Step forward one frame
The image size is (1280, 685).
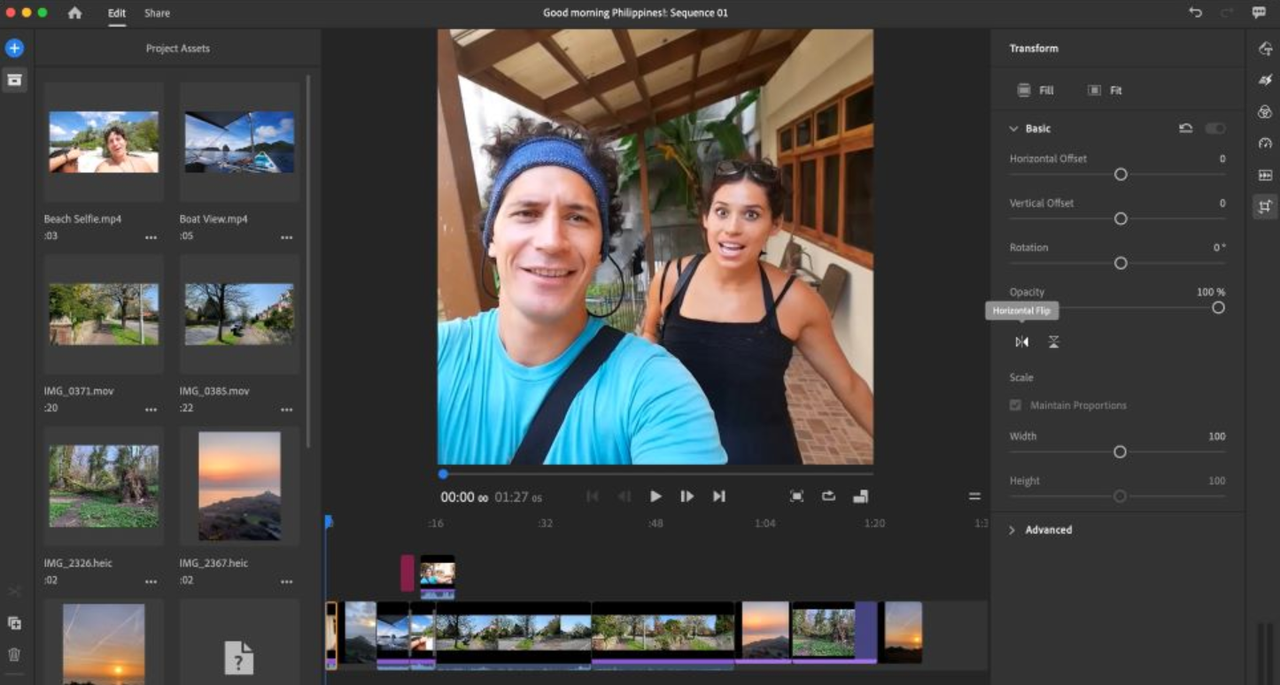687,496
